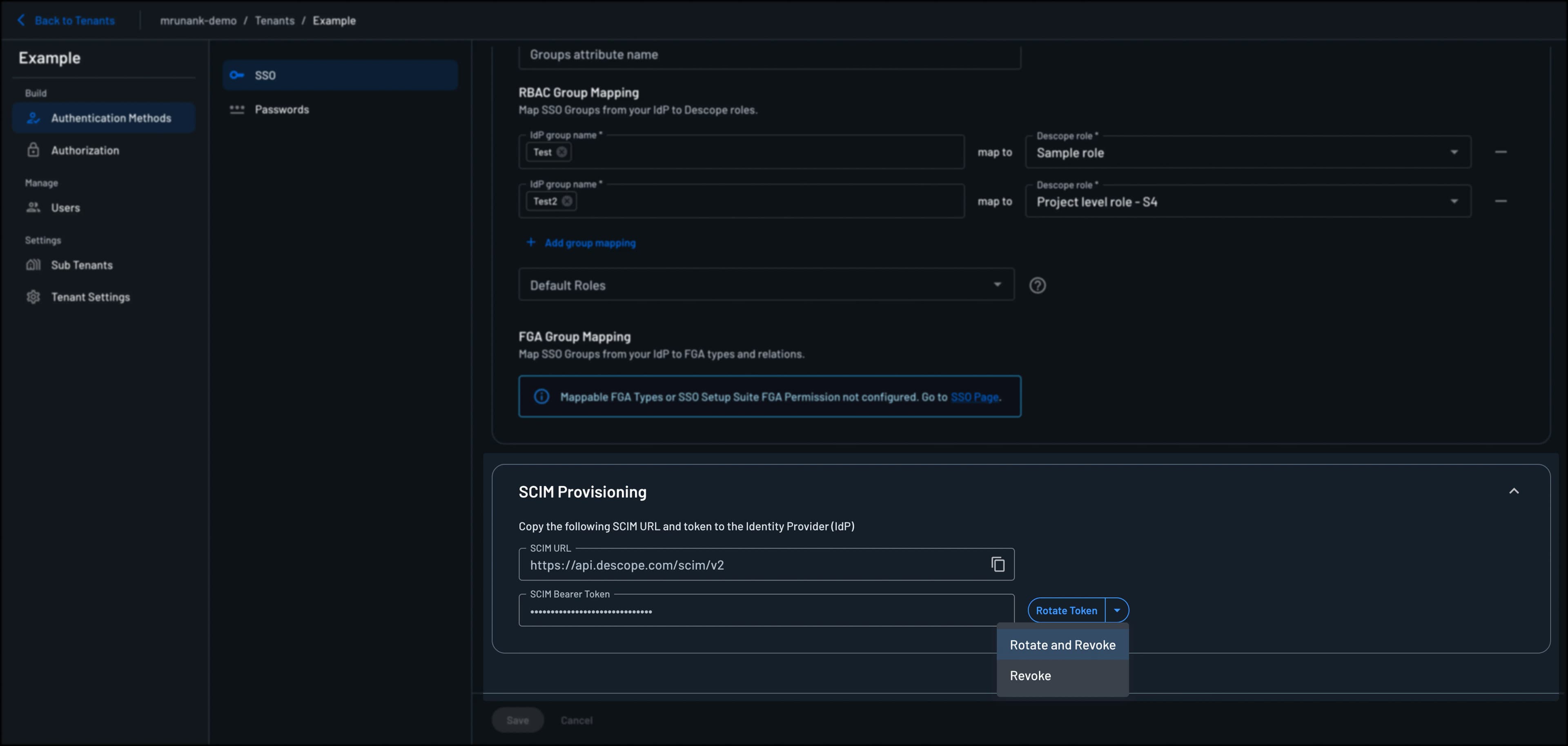Image resolution: width=1568 pixels, height=746 pixels.
Task: Open Tenant Settings gear icon
Action: [33, 297]
